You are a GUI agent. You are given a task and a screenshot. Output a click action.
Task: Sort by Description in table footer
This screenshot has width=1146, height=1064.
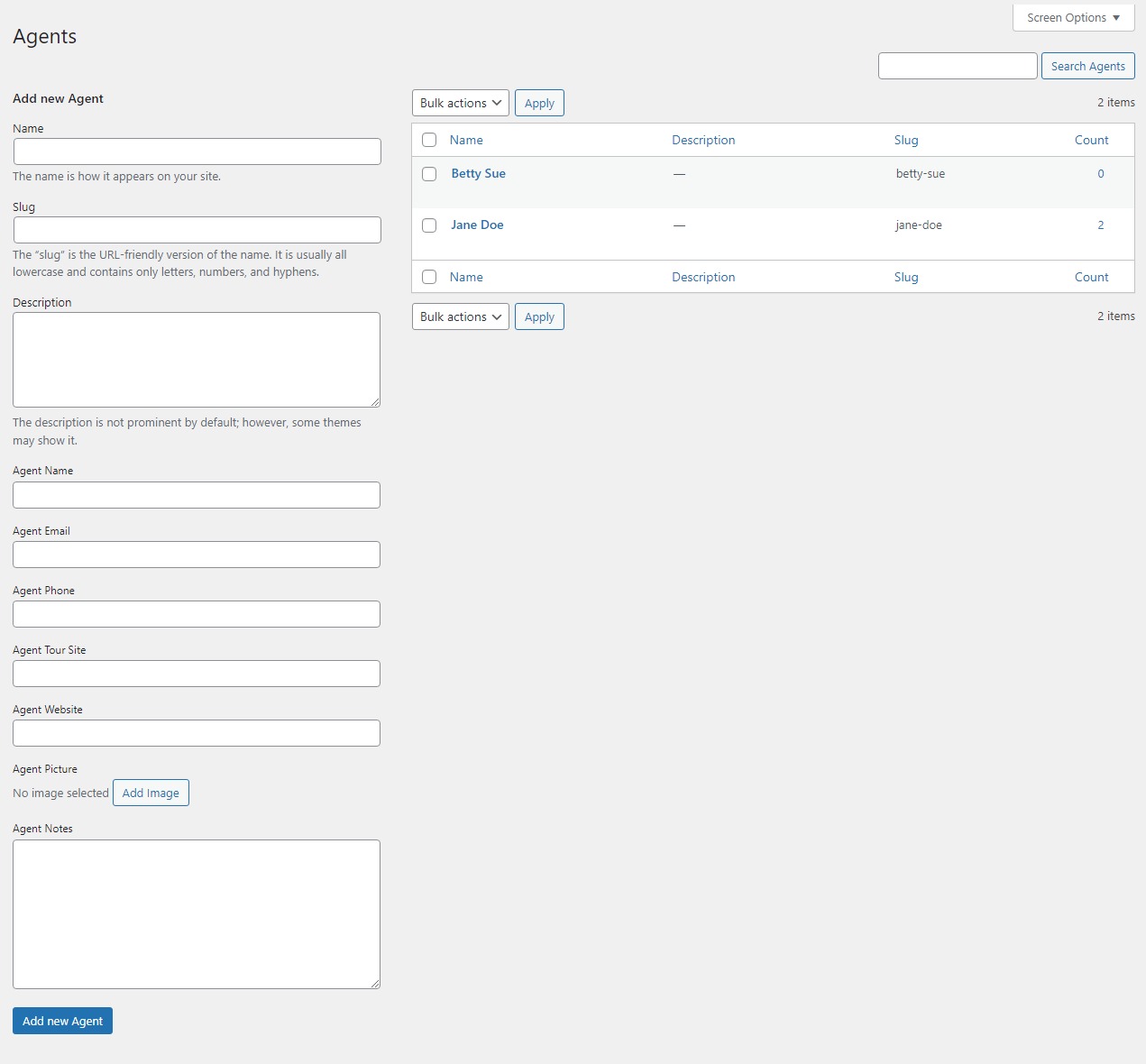click(x=703, y=277)
